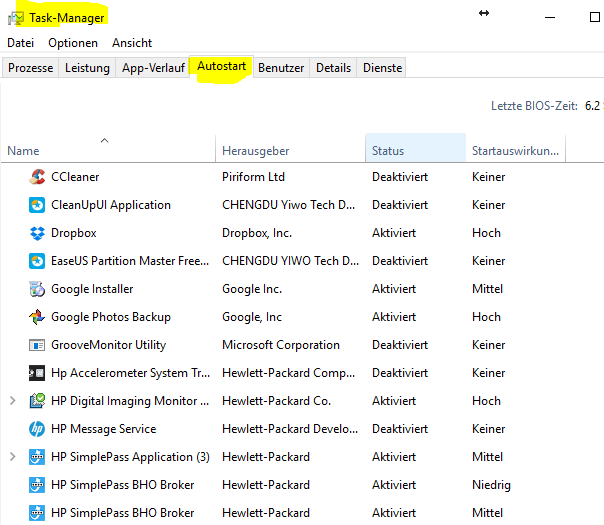
Task: Click publisher Dropbox, Inc.
Action: (x=257, y=233)
